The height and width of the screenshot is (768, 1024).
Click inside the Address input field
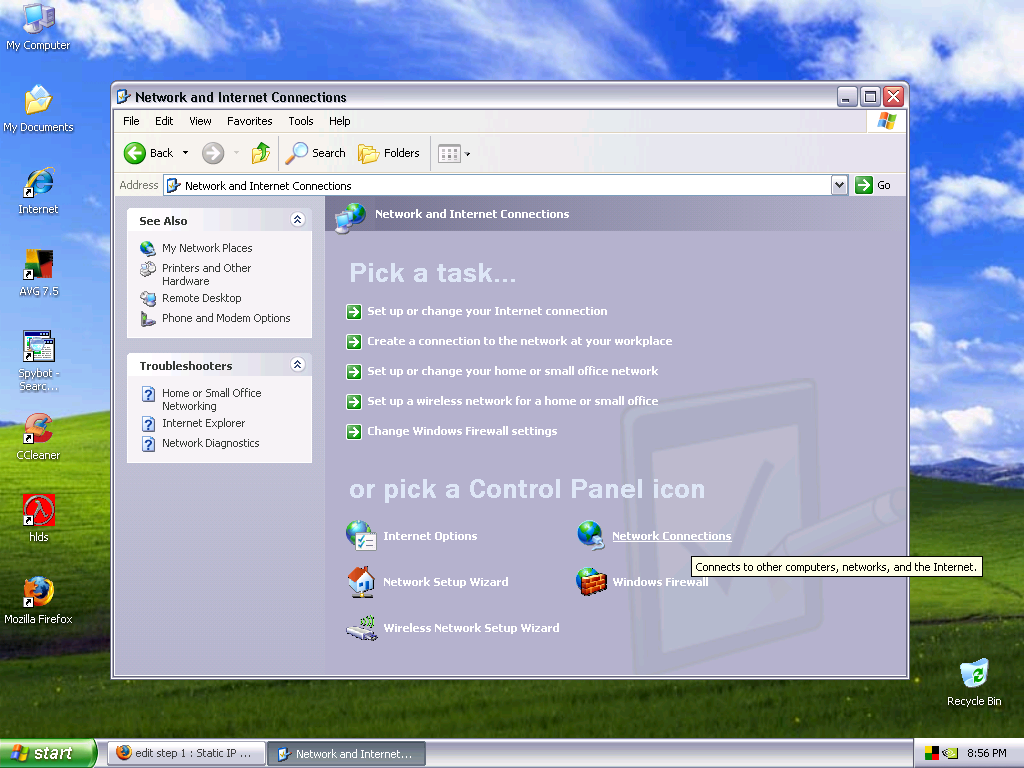point(498,185)
